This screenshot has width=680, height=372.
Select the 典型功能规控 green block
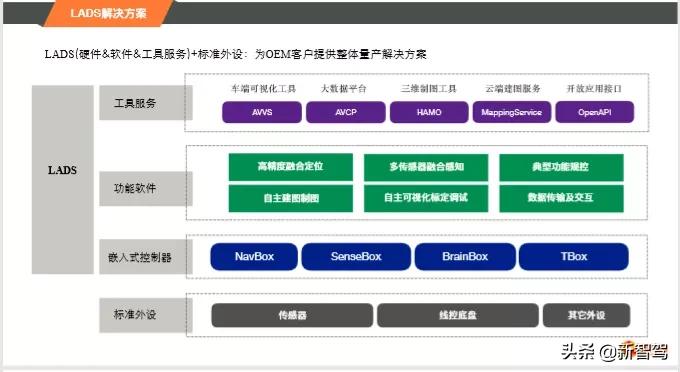point(561,167)
